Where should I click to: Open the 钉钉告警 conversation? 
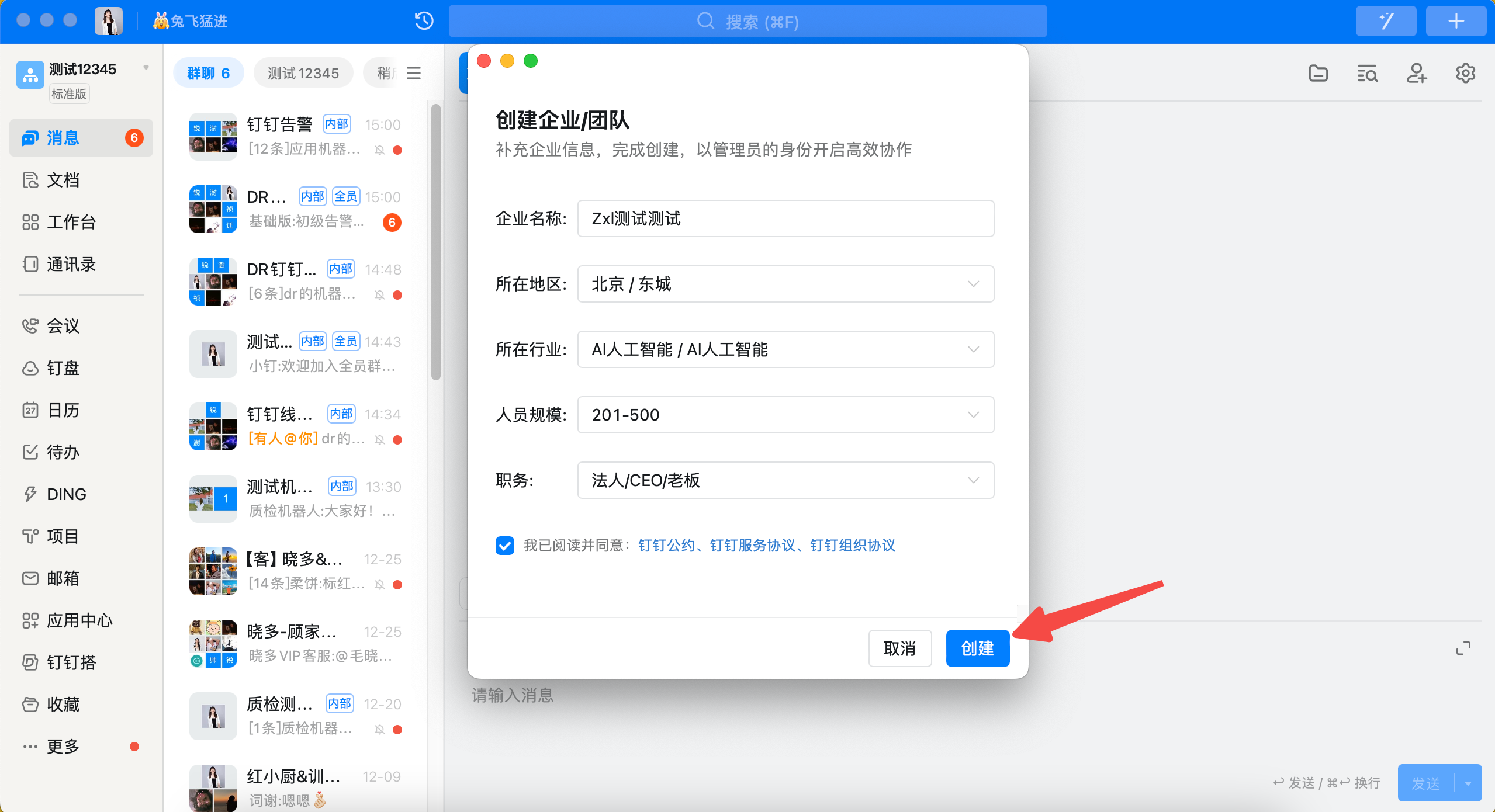295,137
